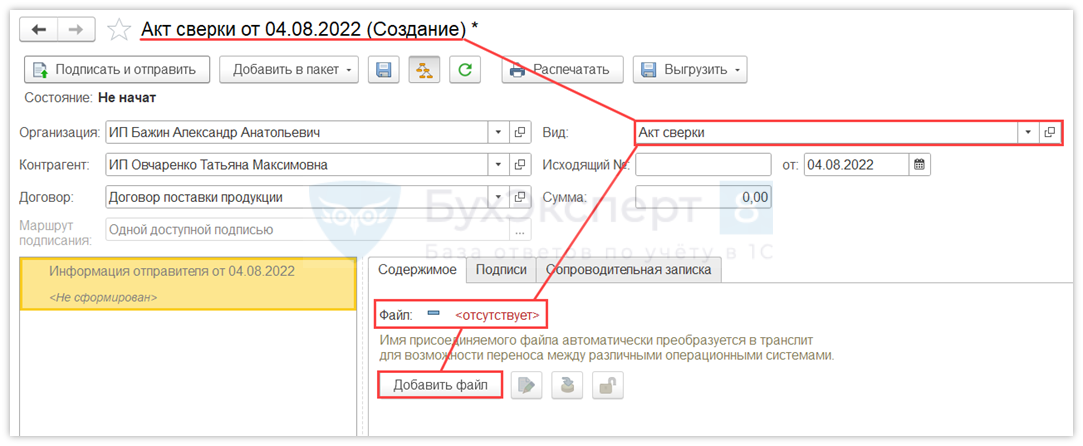This screenshot has width=1083, height=446.
Task: Click the green refresh icon
Action: tap(464, 70)
